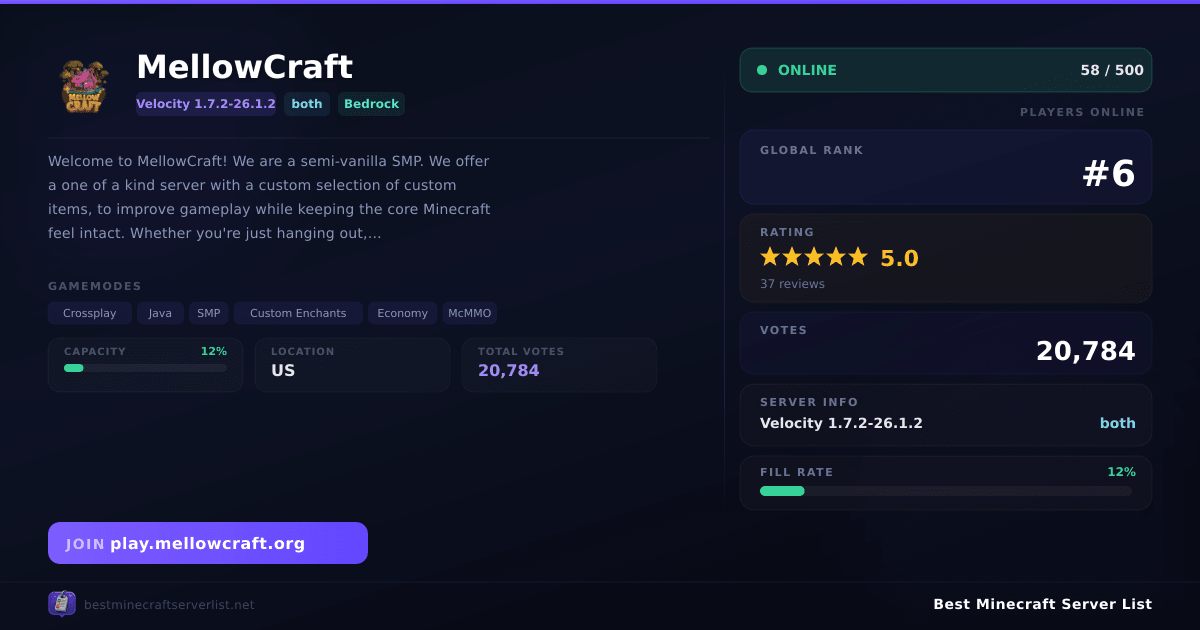Click the Fill Rate '12%' value

1121,472
